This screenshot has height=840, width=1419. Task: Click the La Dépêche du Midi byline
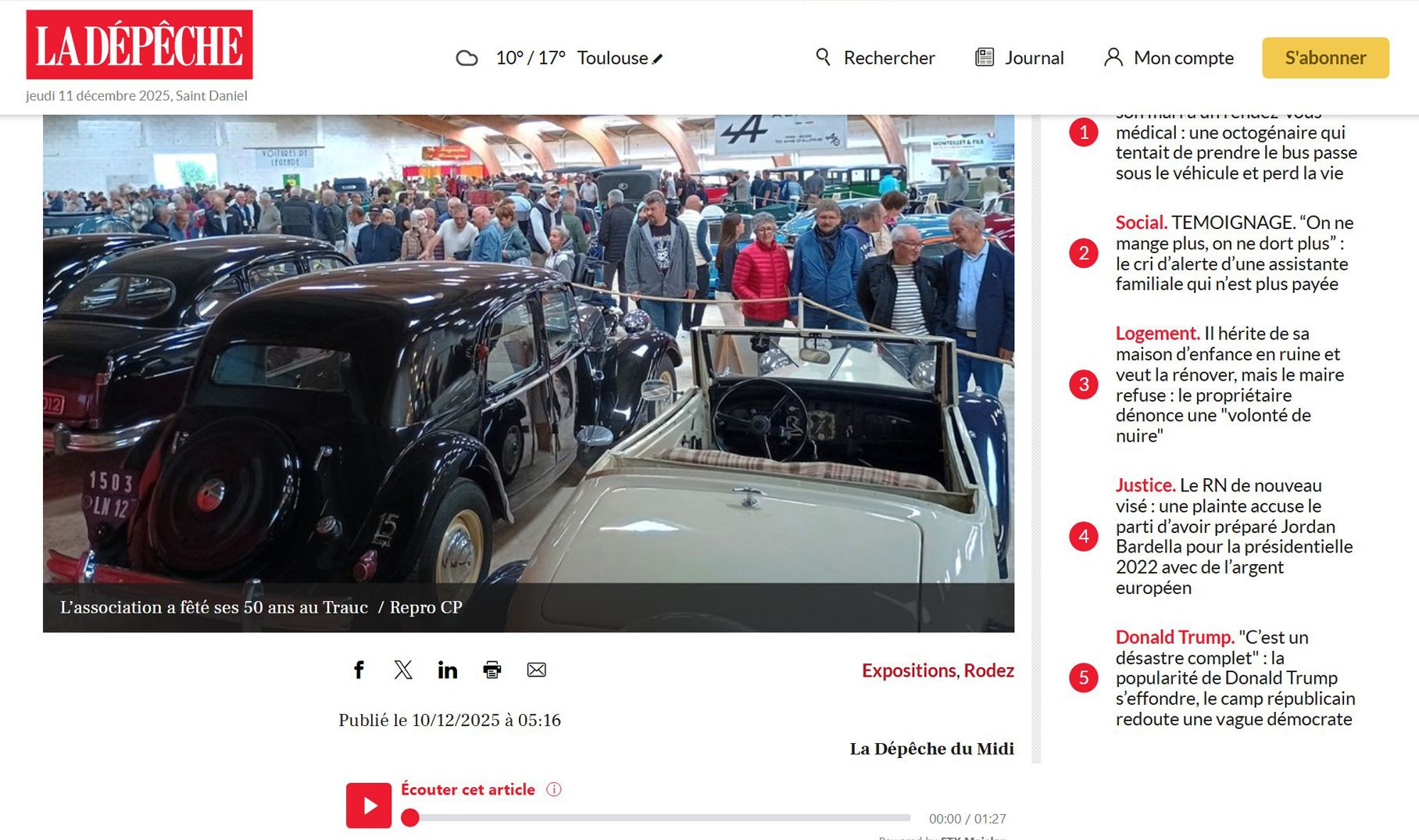(932, 749)
